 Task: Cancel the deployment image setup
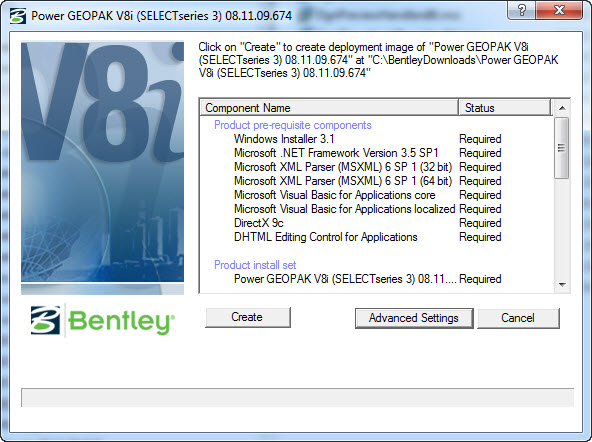pos(518,318)
